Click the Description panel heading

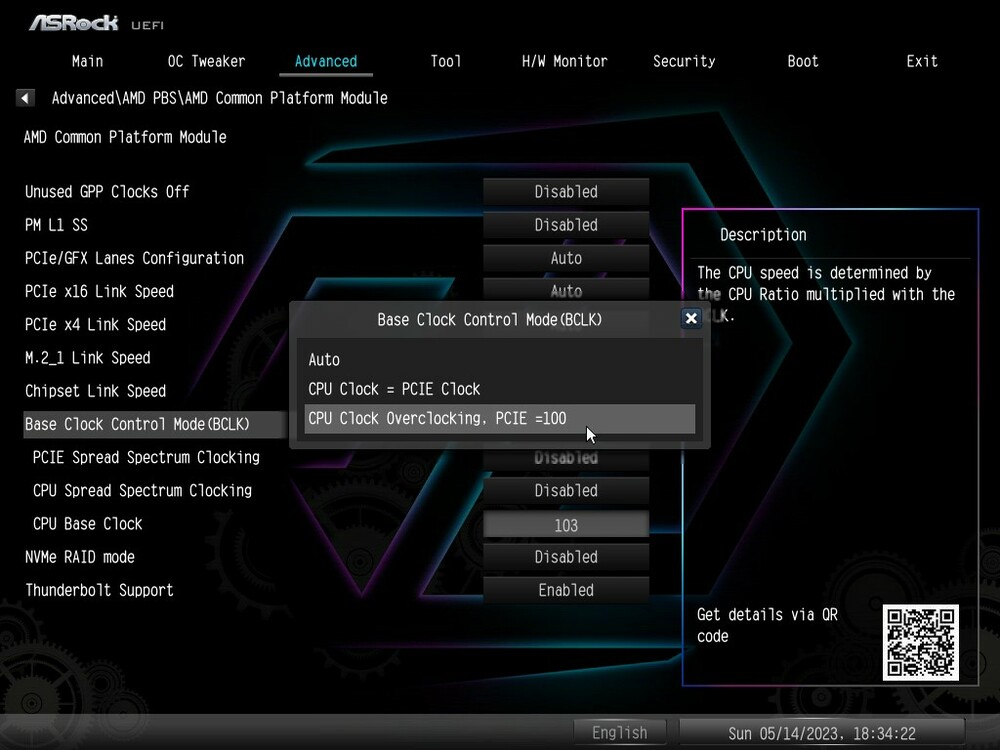click(763, 235)
